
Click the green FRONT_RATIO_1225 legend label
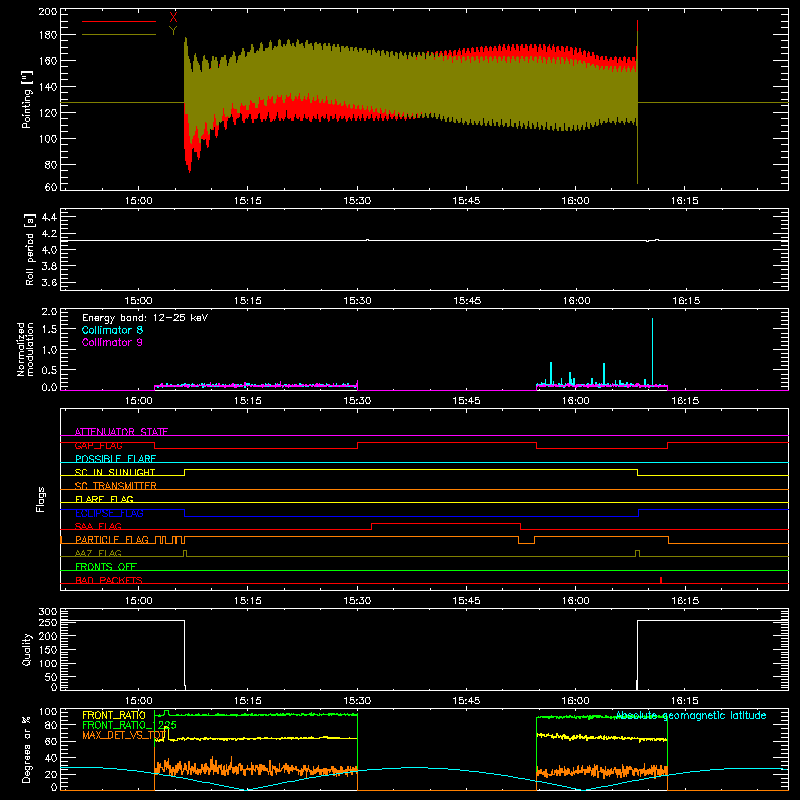coord(130,725)
